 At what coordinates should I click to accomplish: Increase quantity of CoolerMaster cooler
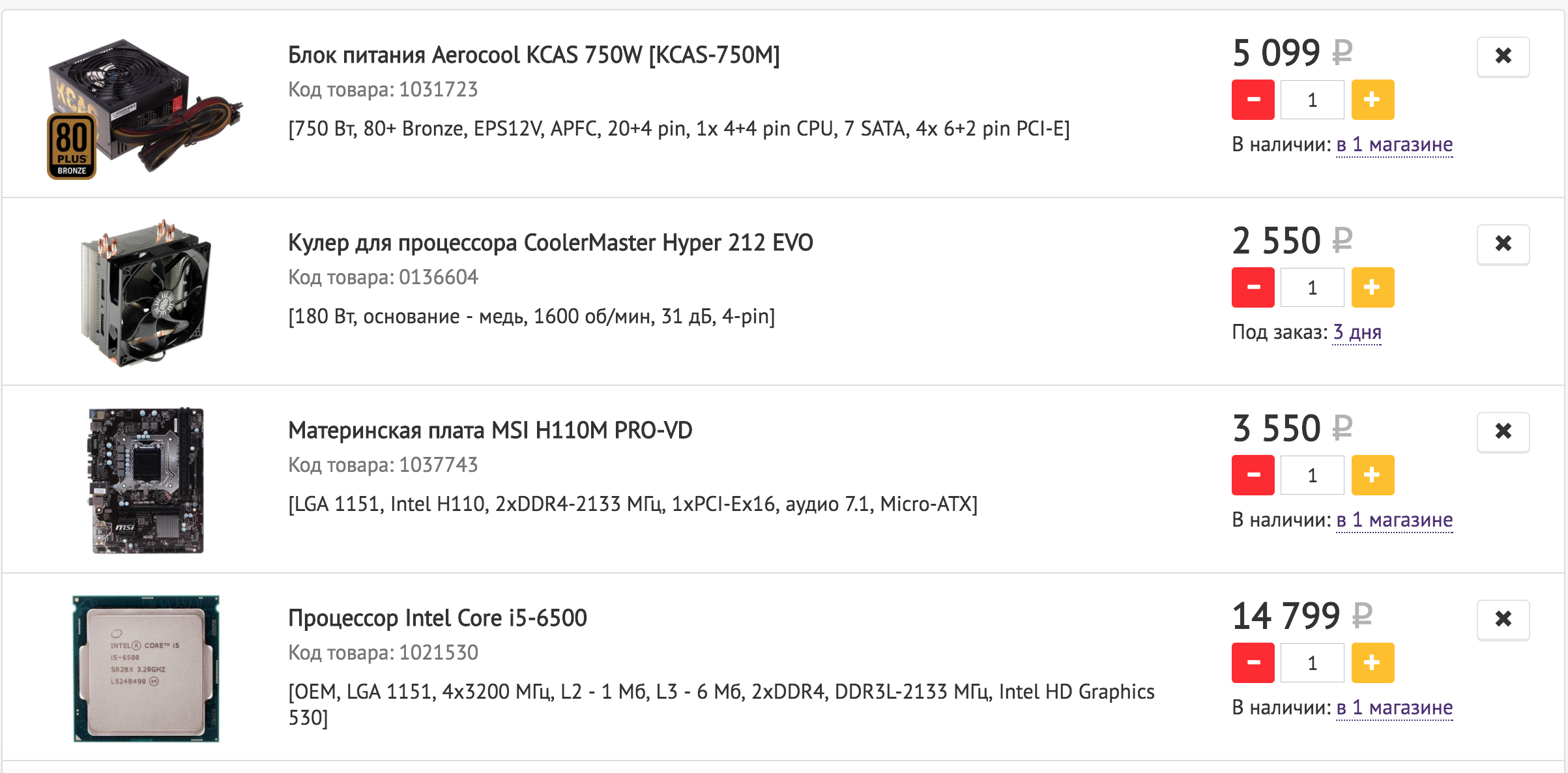pos(1372,287)
